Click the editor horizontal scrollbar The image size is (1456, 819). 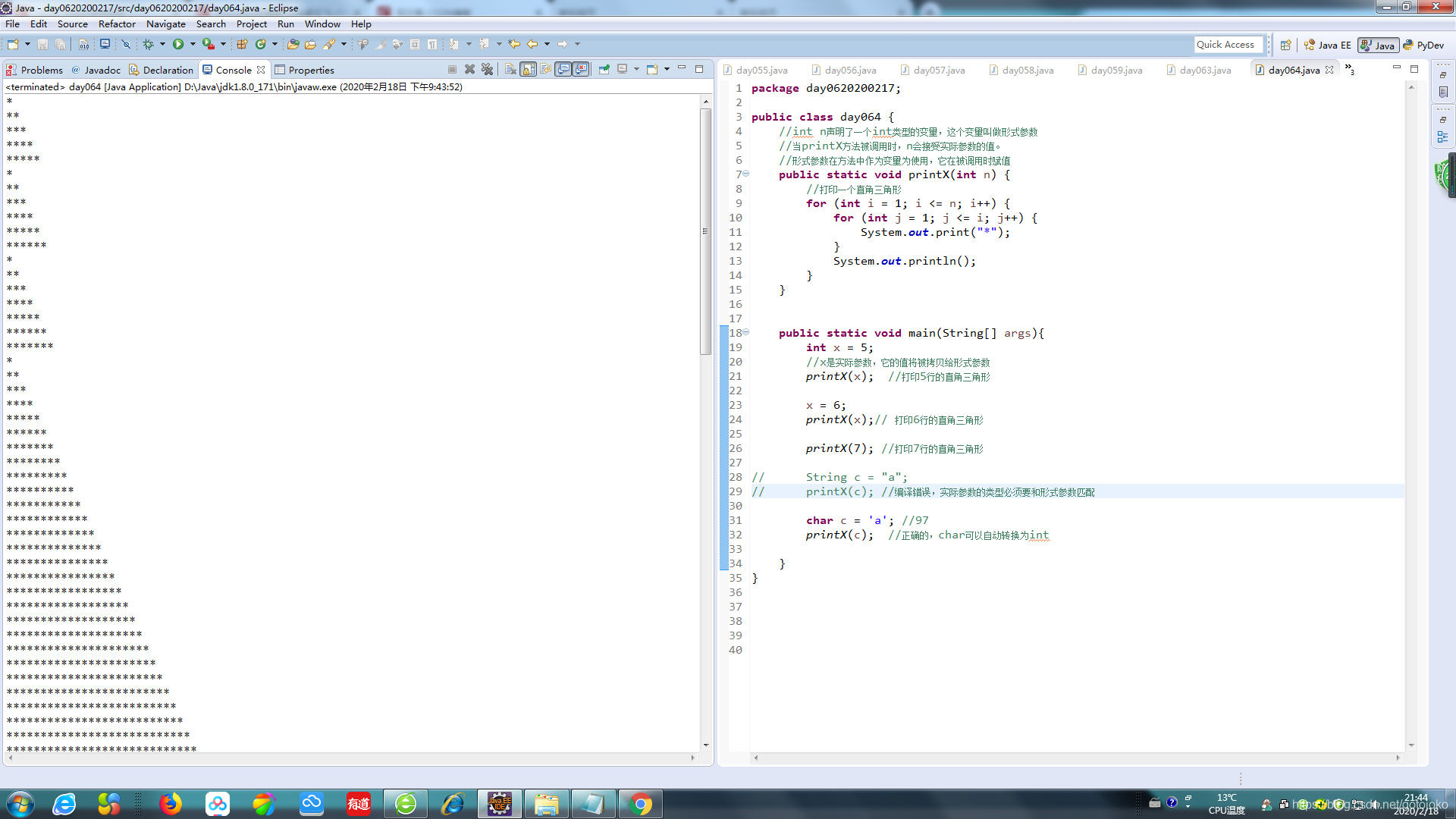(x=1077, y=758)
